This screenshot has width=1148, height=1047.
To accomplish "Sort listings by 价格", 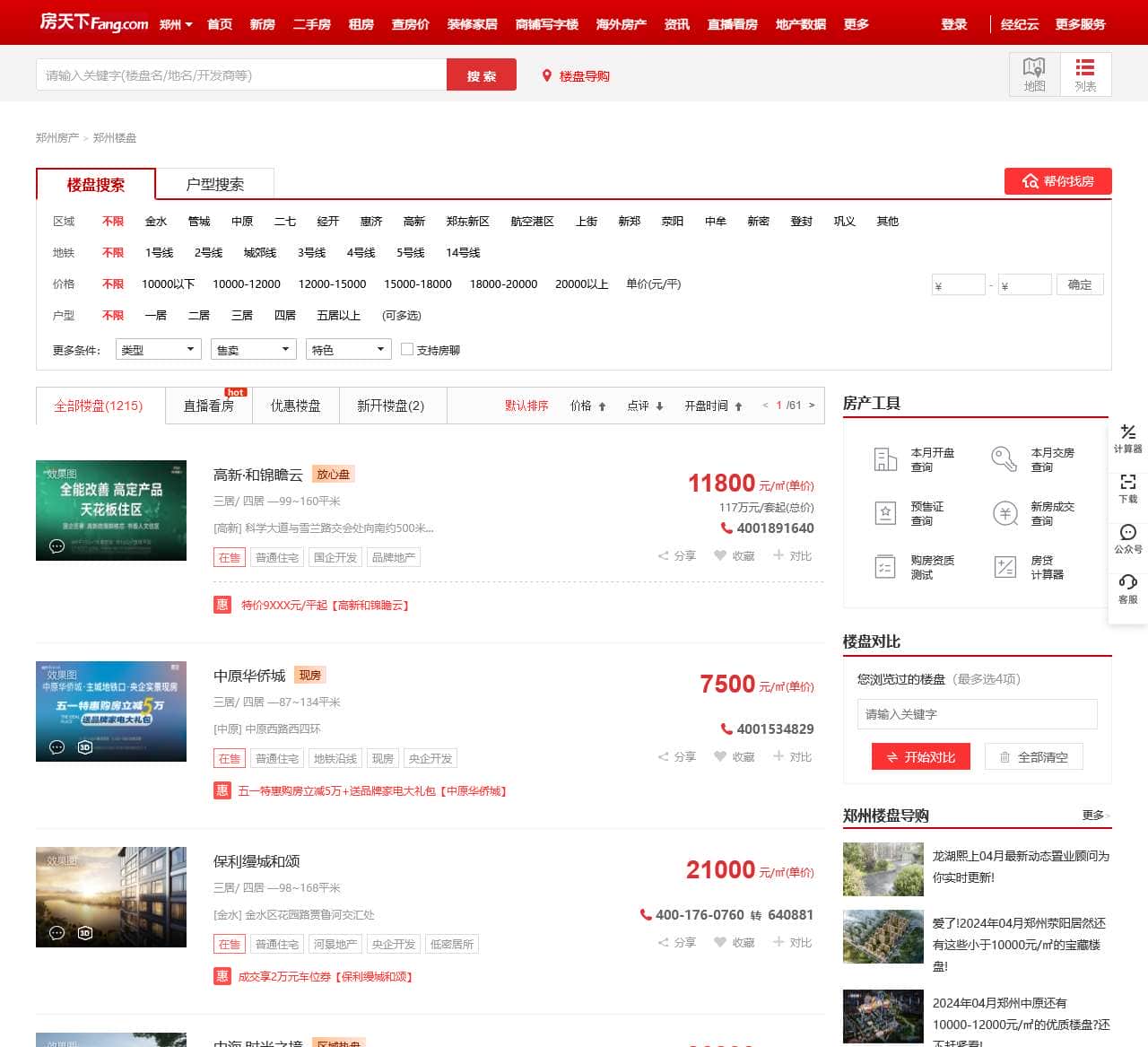I will (588, 406).
